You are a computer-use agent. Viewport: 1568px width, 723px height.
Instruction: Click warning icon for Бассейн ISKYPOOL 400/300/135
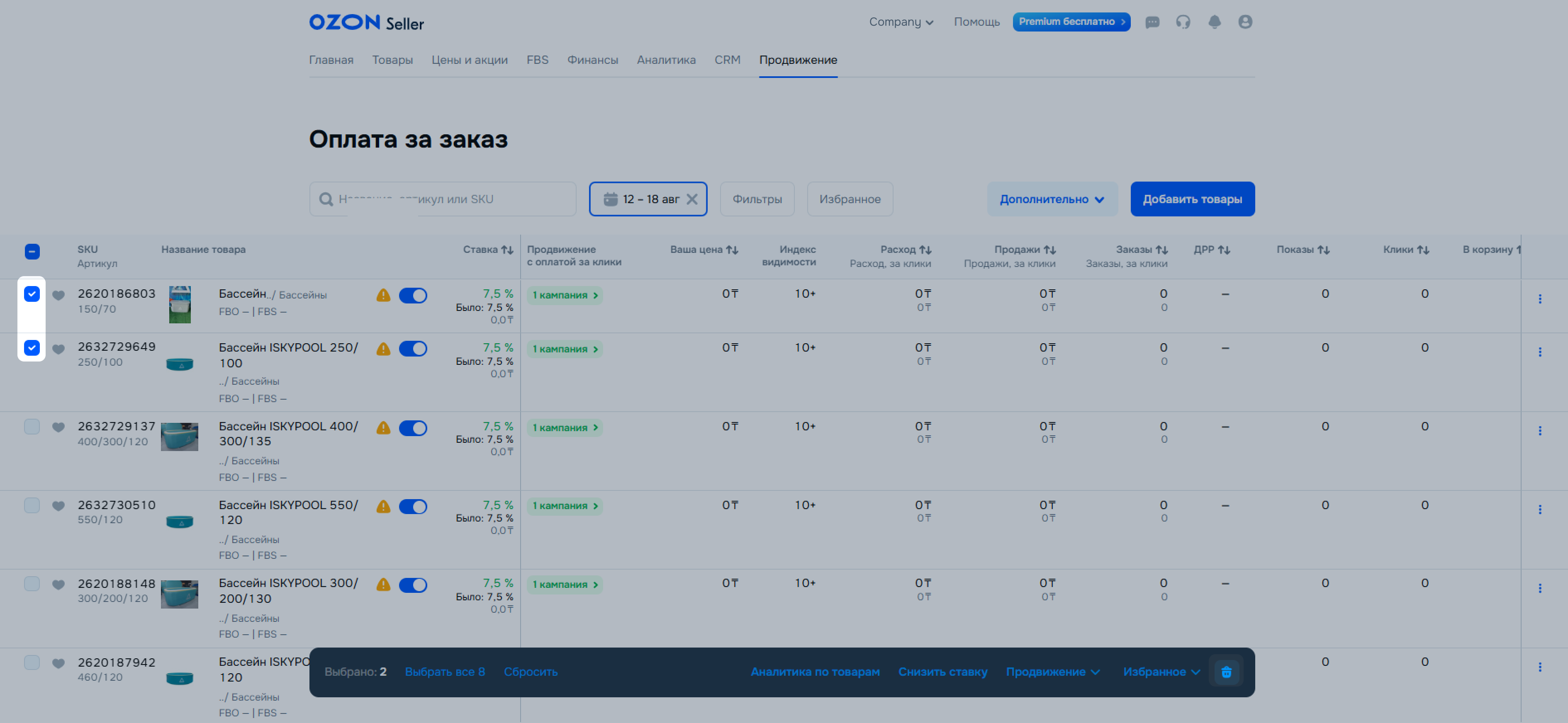coord(383,427)
